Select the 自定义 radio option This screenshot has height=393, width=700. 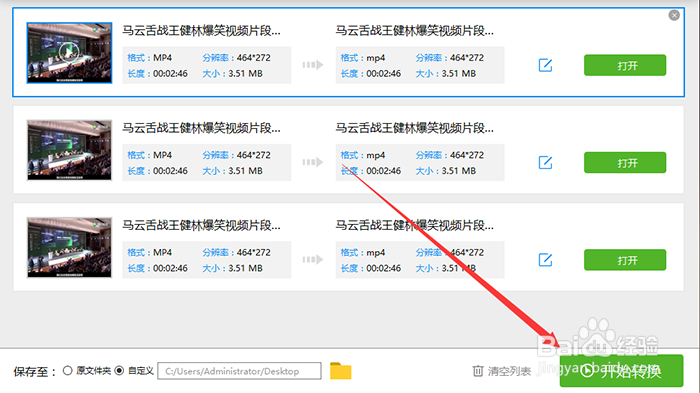click(119, 371)
